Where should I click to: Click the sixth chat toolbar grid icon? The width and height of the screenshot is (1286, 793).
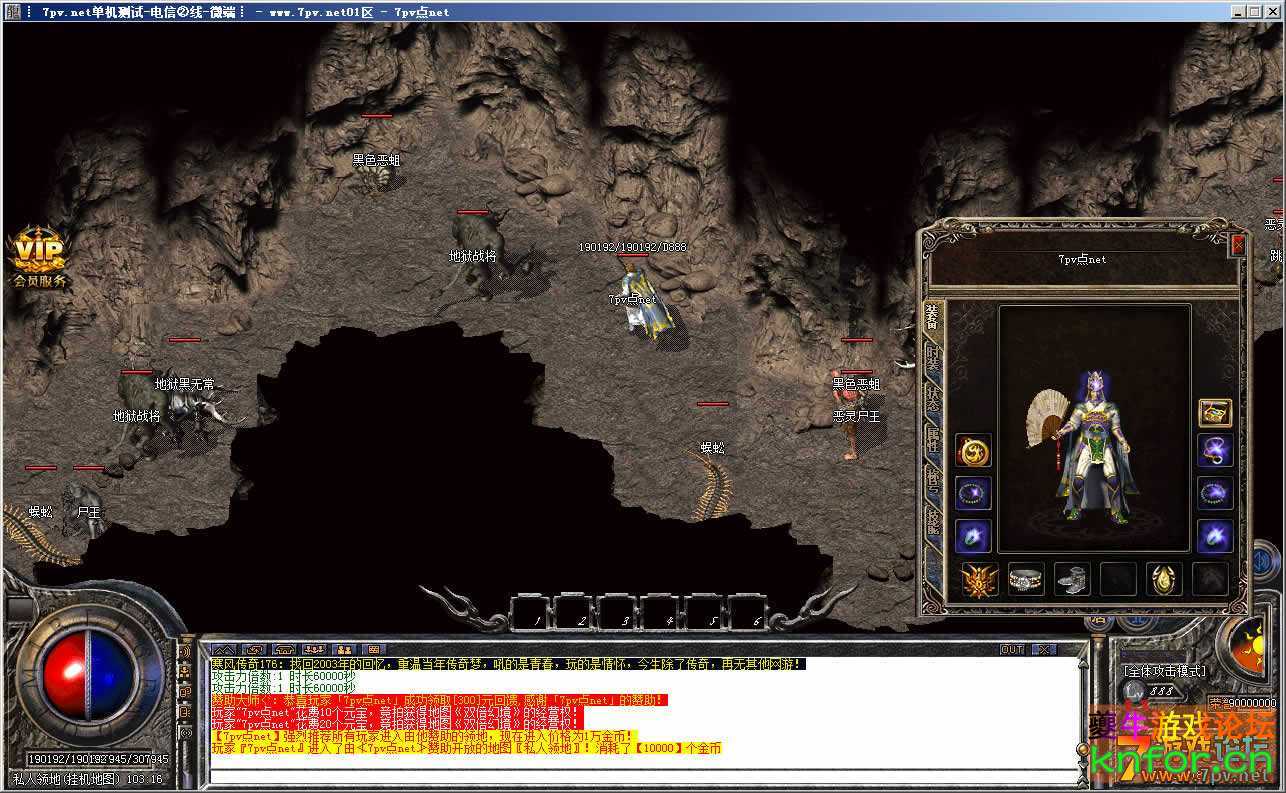pyautogui.click(x=373, y=650)
